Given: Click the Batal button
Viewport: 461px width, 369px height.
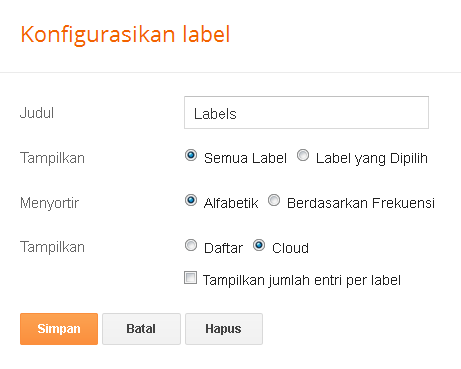Looking at the screenshot, I should click(141, 329).
